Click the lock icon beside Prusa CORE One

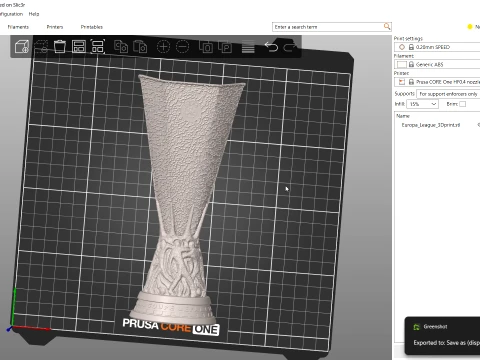coord(411,82)
